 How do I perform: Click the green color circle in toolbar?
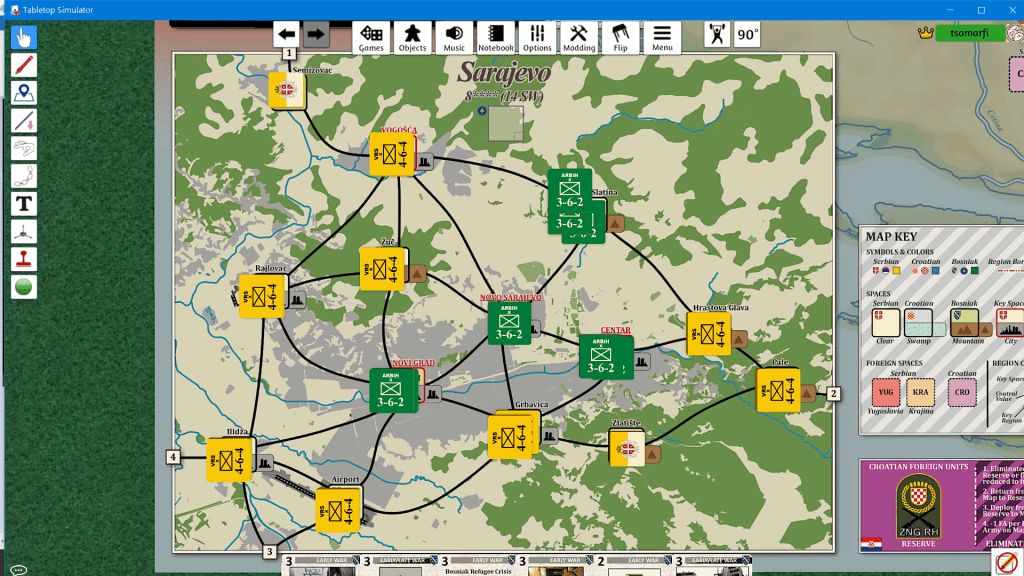click(x=24, y=287)
